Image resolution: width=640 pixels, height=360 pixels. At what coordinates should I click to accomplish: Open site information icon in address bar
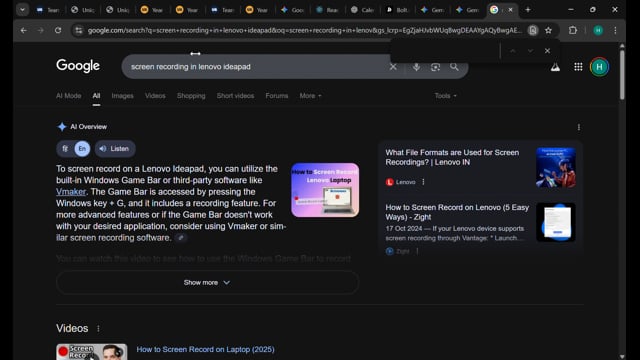click(79, 30)
